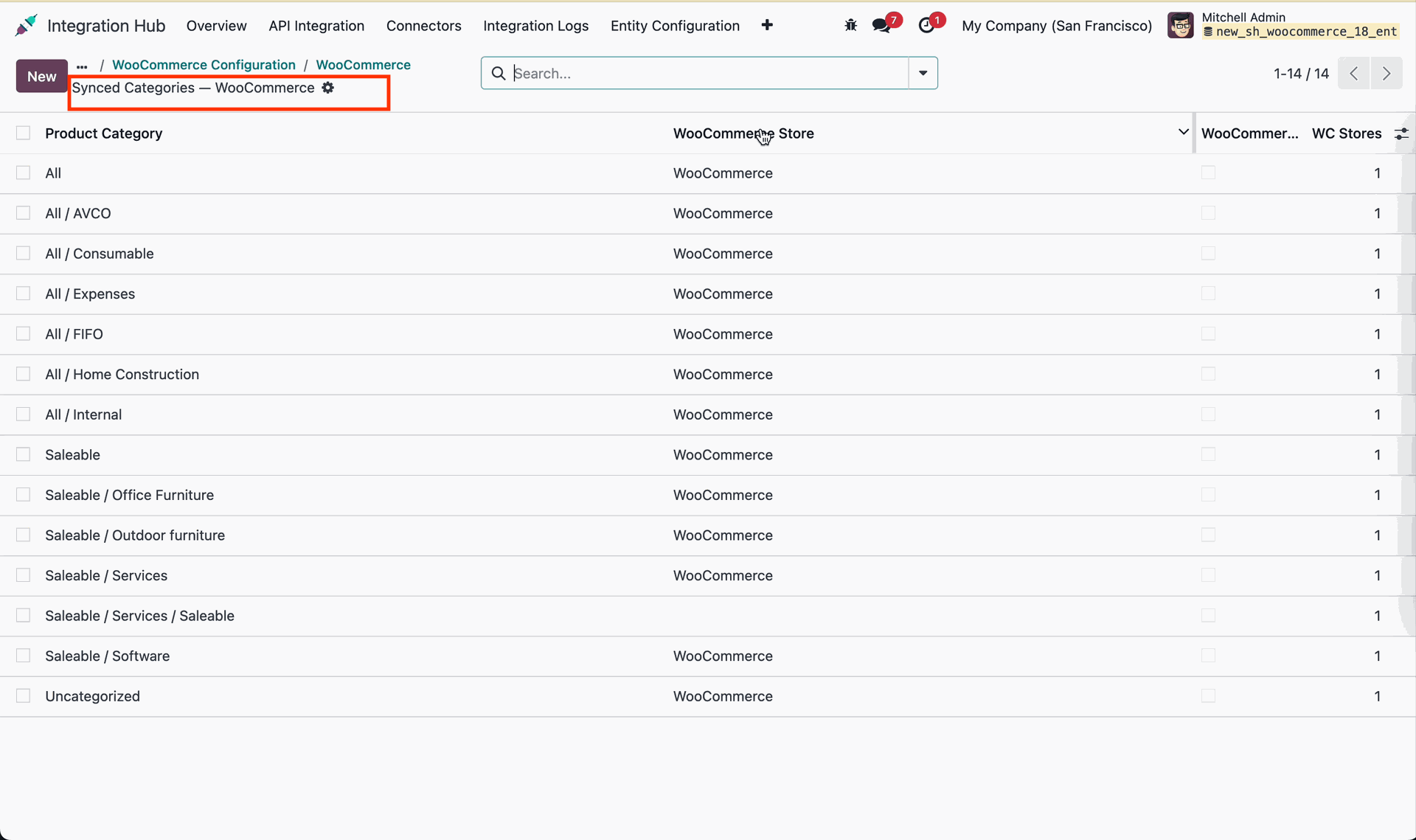Check the All / Expenses row checkbox

[24, 294]
